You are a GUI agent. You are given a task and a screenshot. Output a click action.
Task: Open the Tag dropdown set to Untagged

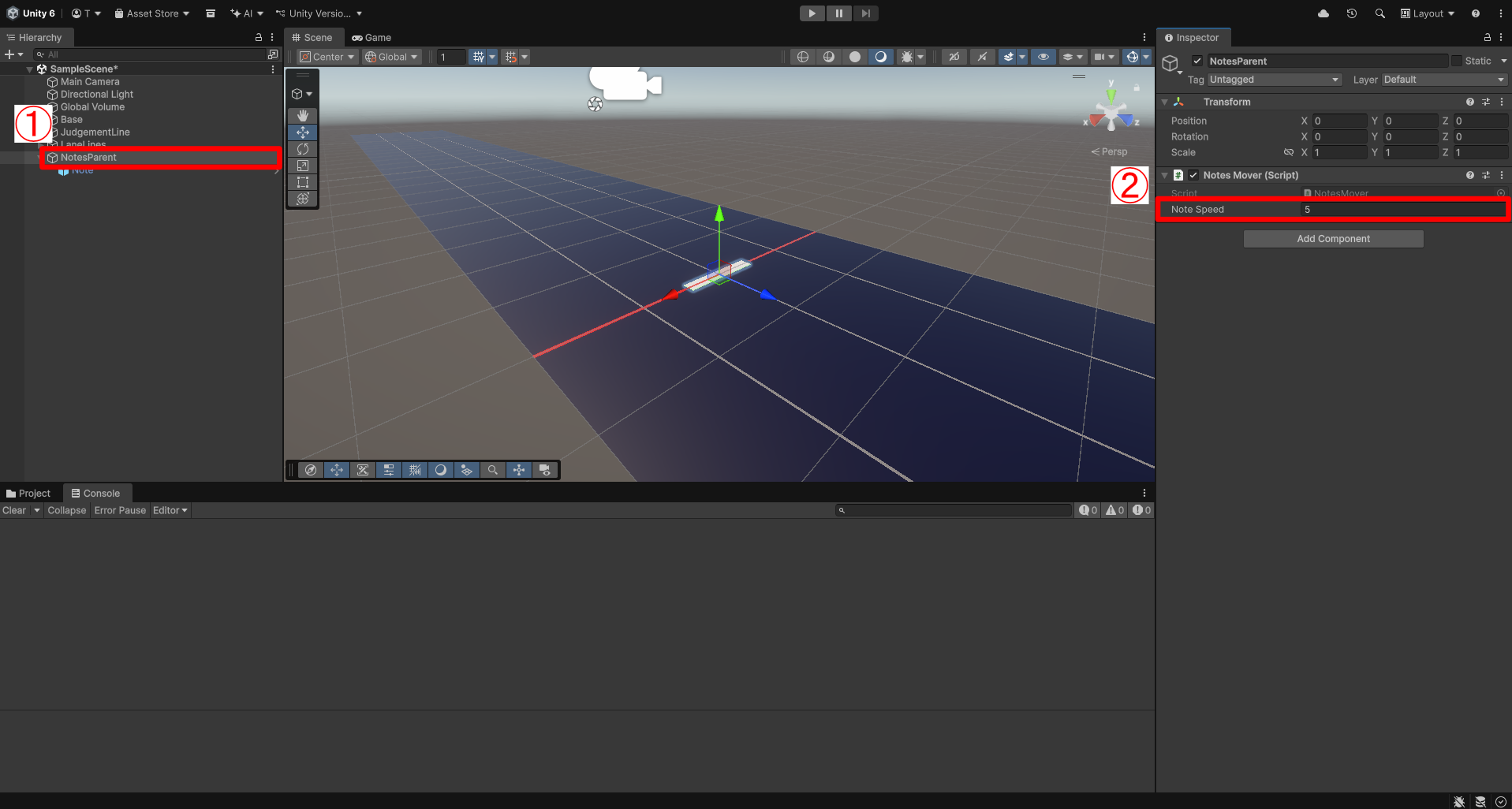[1274, 80]
